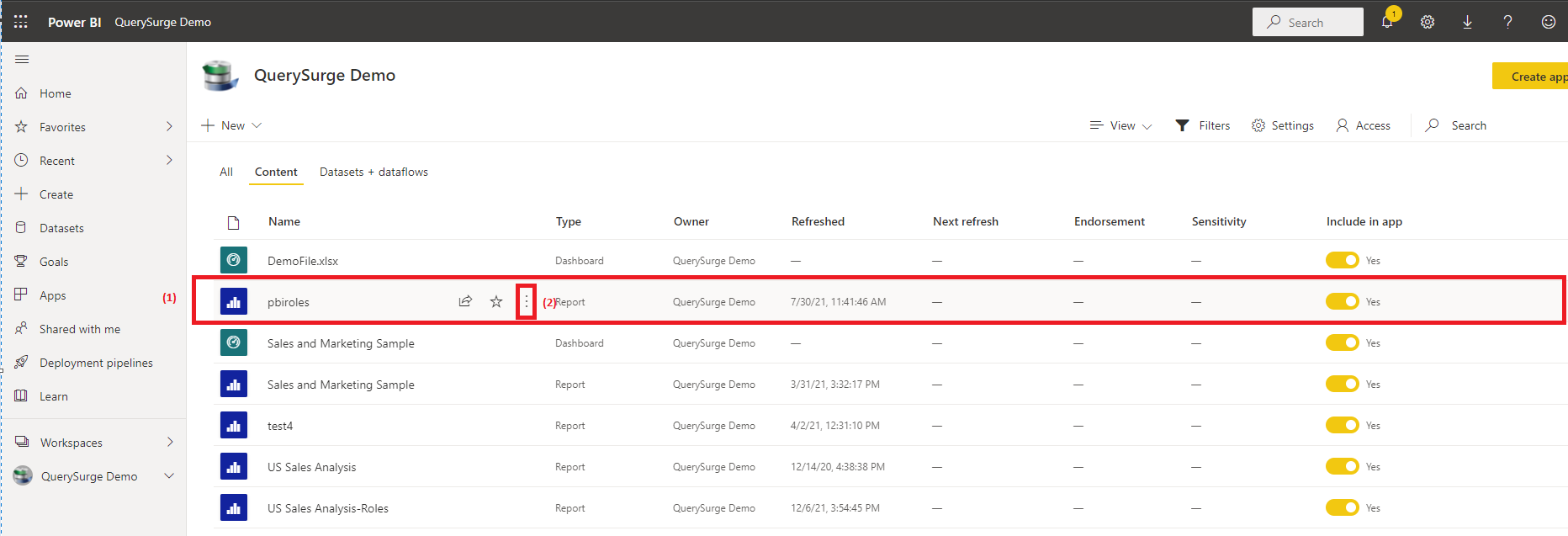Click the feedback smiley face icon
Screen dimensions: 1568x536
point(1548,22)
